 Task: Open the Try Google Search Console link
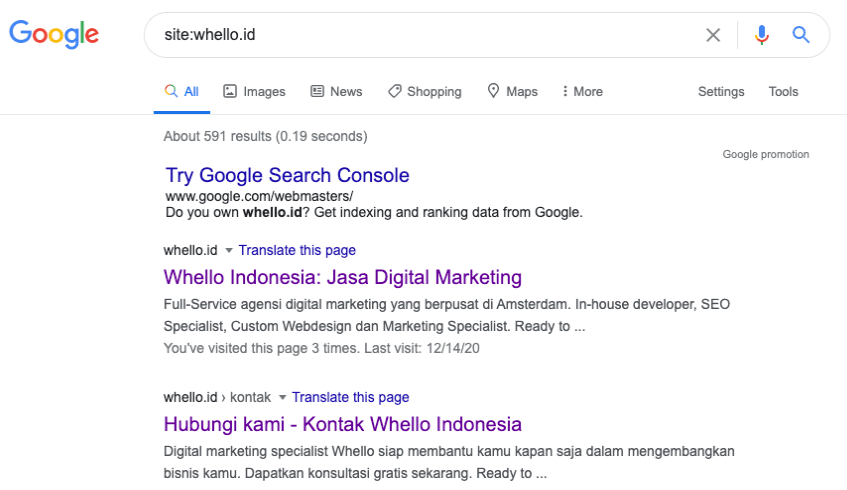coord(287,175)
